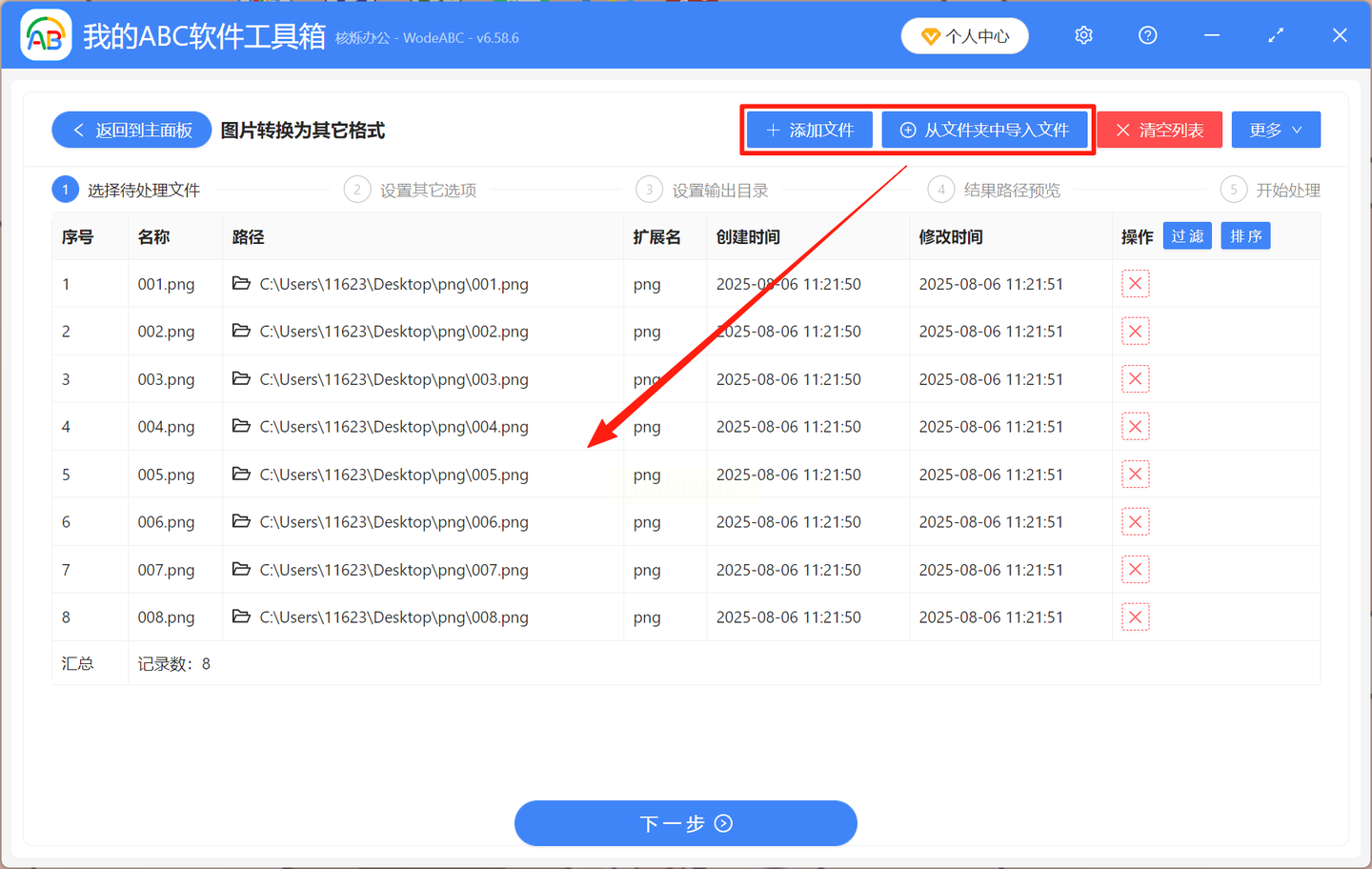Remove 001.png with its red X
This screenshot has width=1372, height=869.
[x=1136, y=284]
